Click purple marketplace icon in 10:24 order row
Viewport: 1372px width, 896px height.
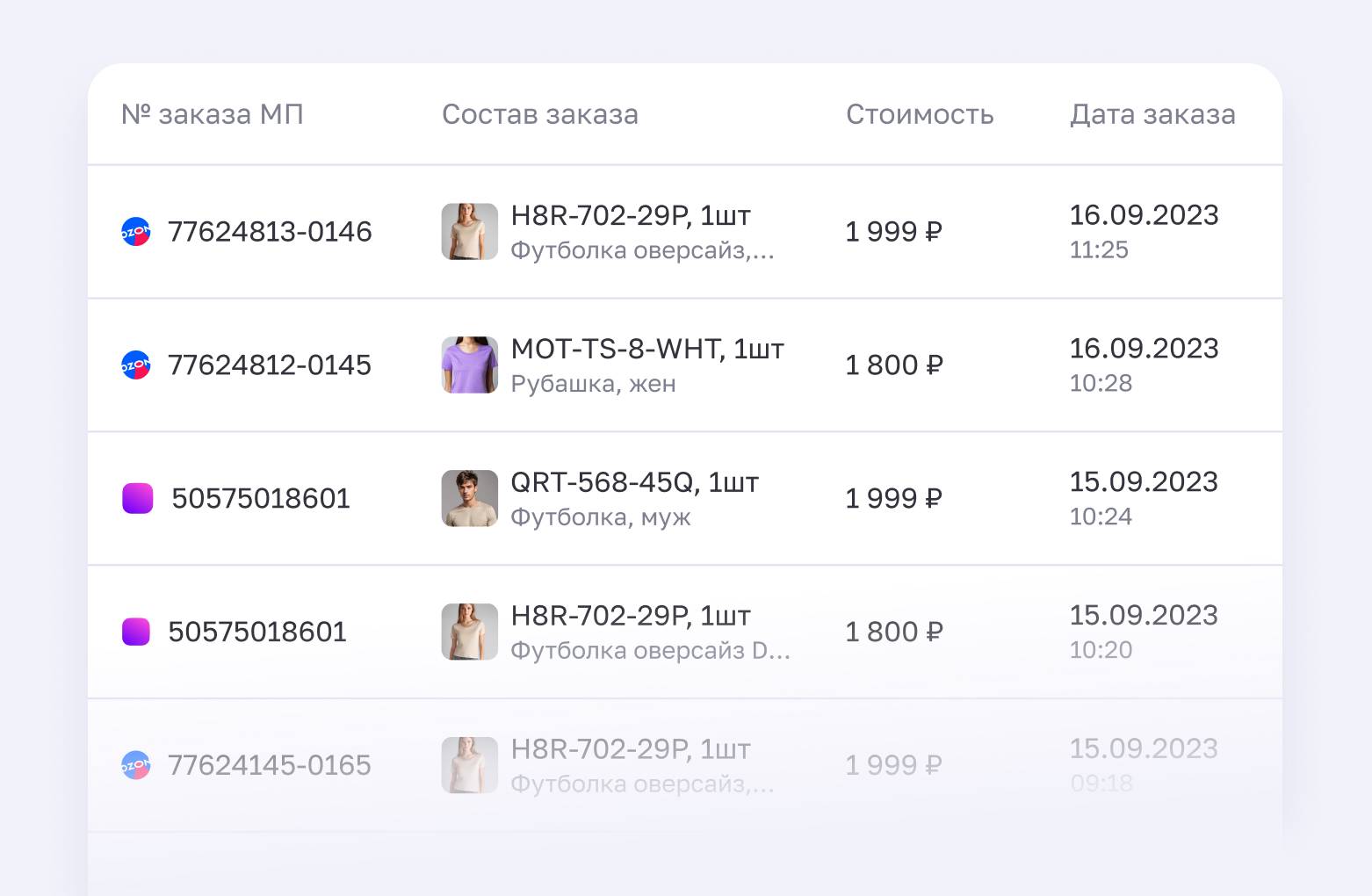(137, 498)
